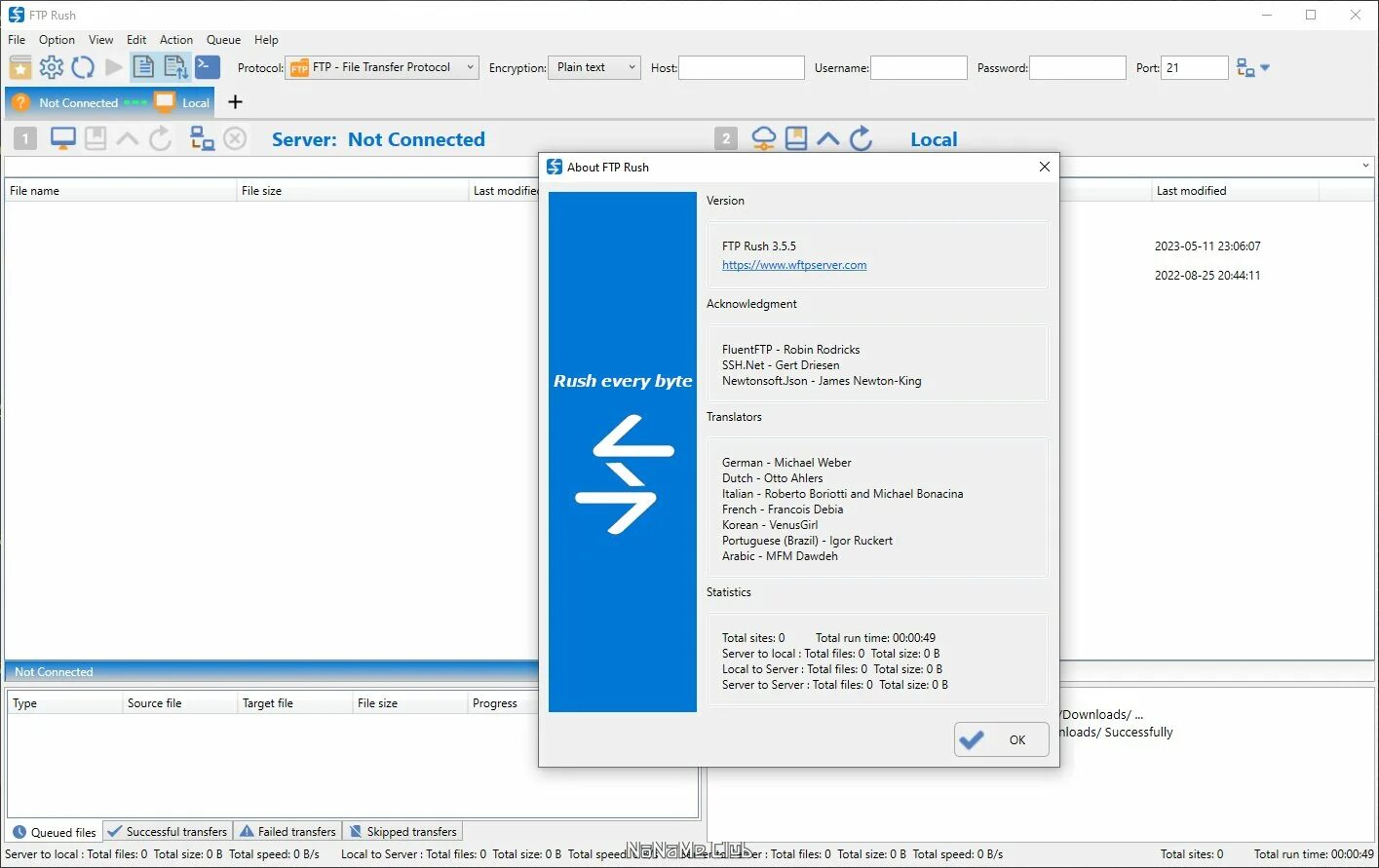Click Total sites: 0 in status bar
1379x868 pixels.
1192,854
